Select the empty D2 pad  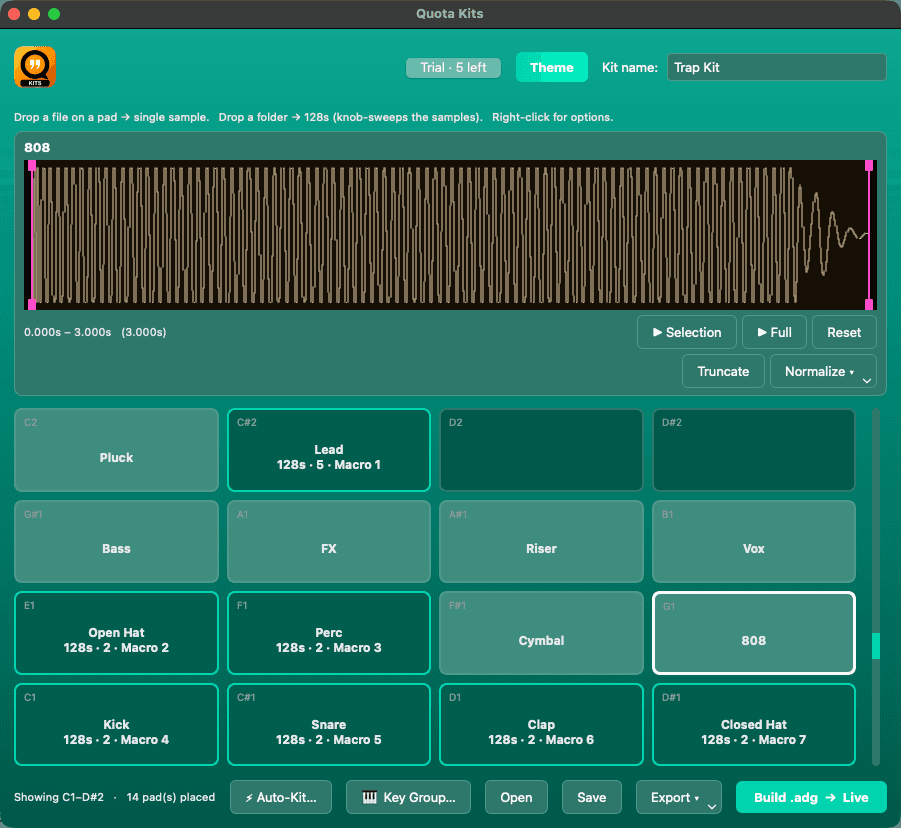541,450
